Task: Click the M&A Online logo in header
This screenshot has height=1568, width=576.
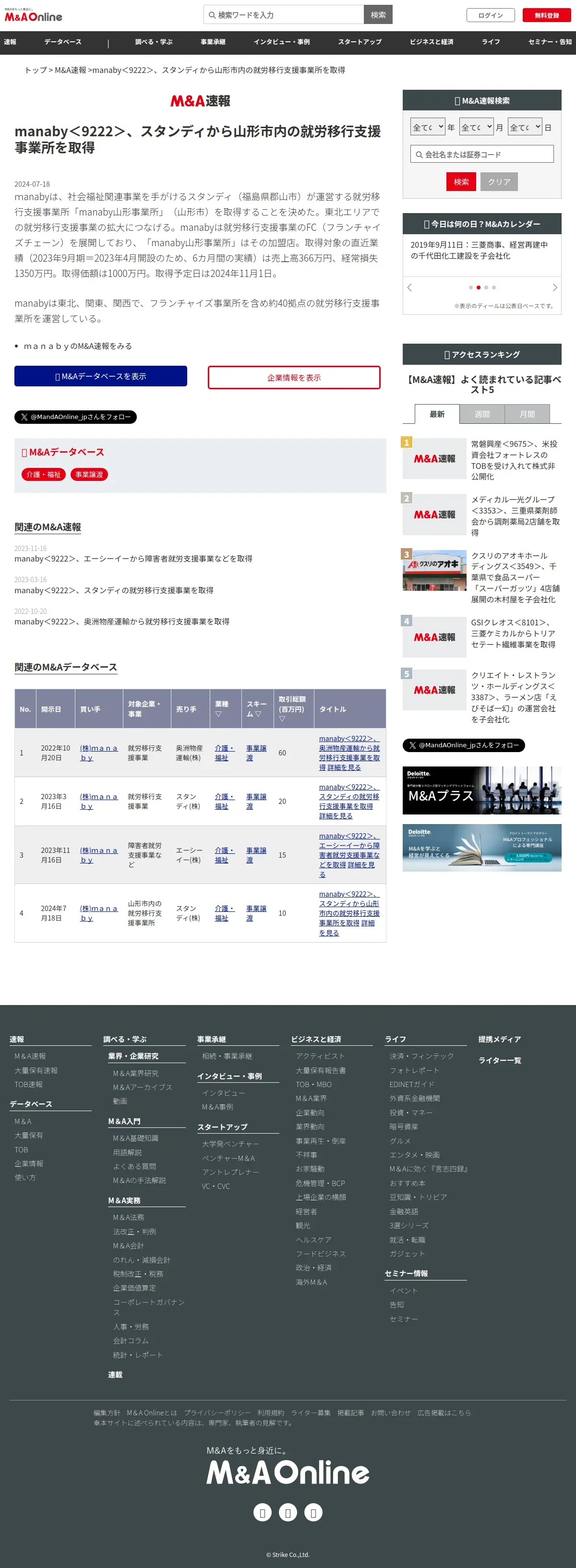Action: tap(33, 15)
